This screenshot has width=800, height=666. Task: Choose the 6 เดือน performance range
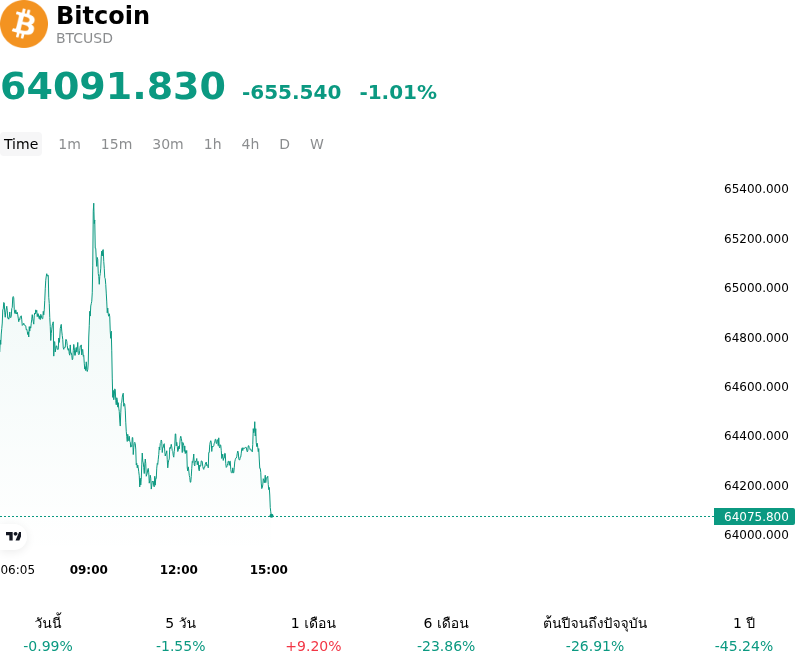pyautogui.click(x=446, y=634)
